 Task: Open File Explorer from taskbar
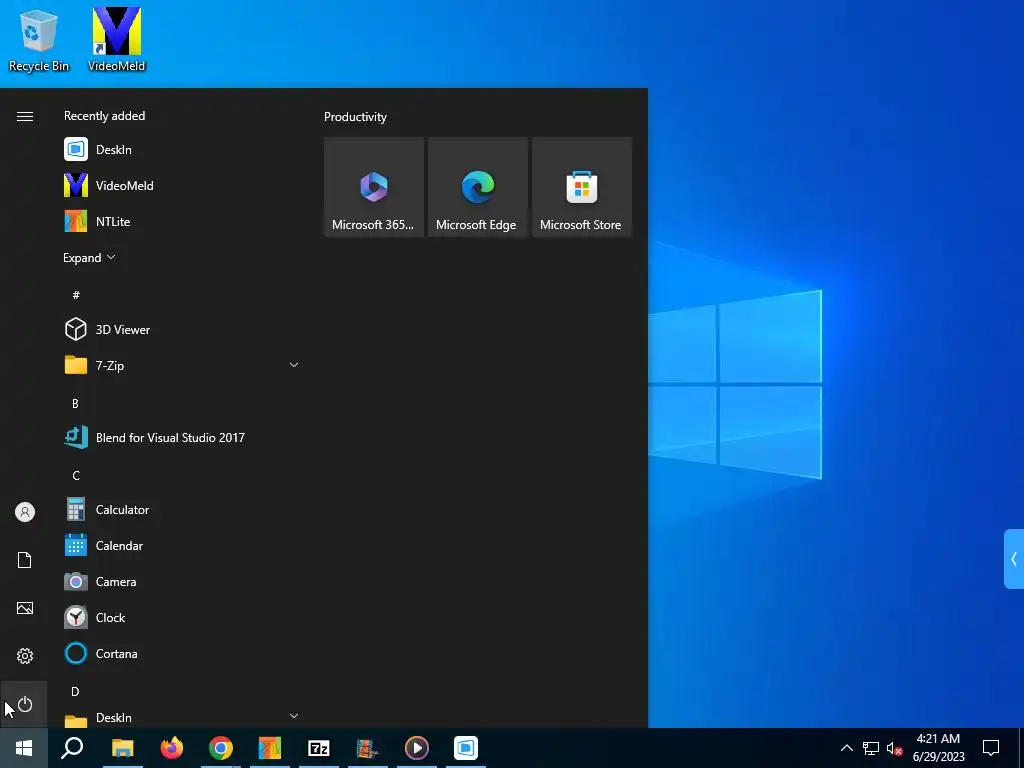[122, 748]
